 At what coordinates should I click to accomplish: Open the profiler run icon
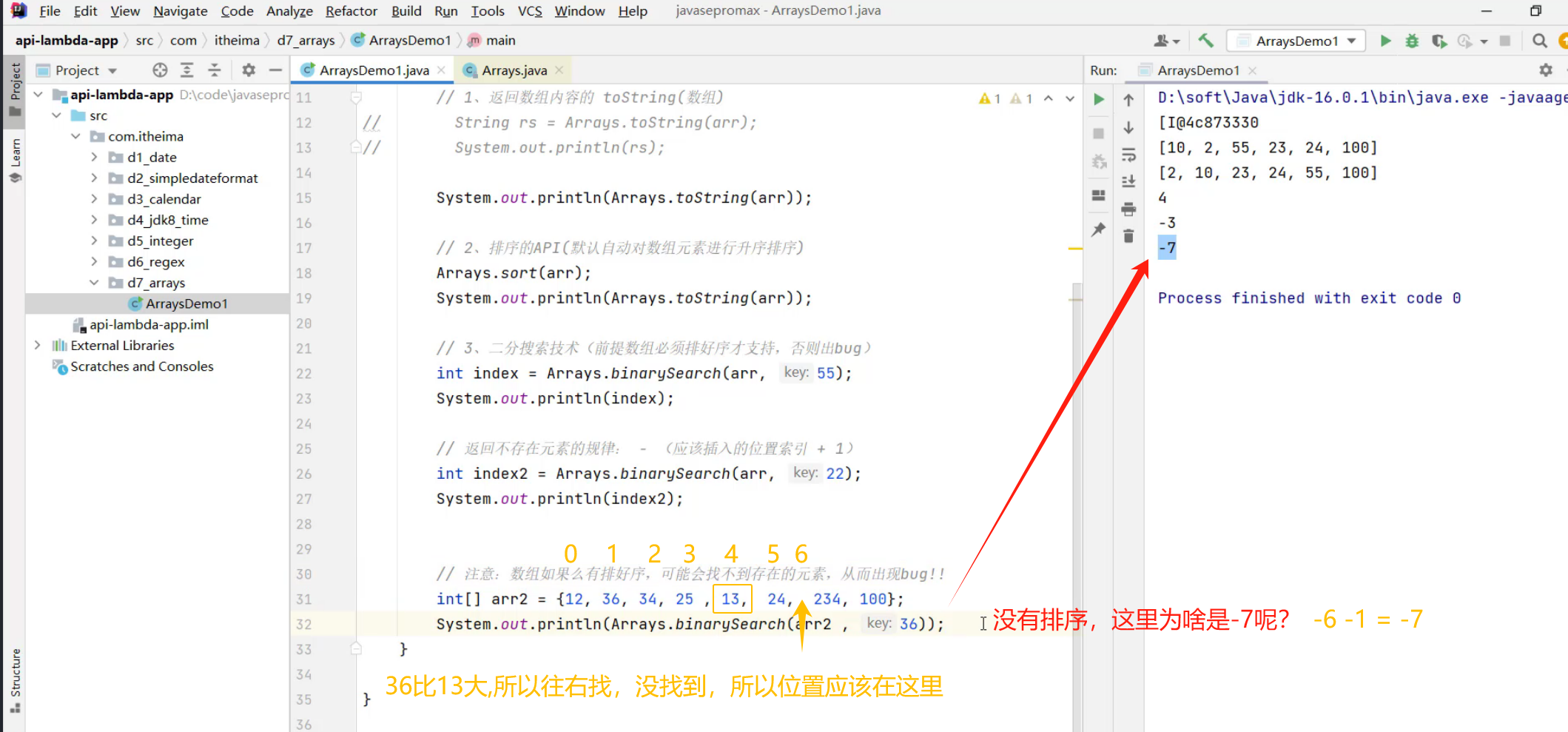click(1464, 41)
